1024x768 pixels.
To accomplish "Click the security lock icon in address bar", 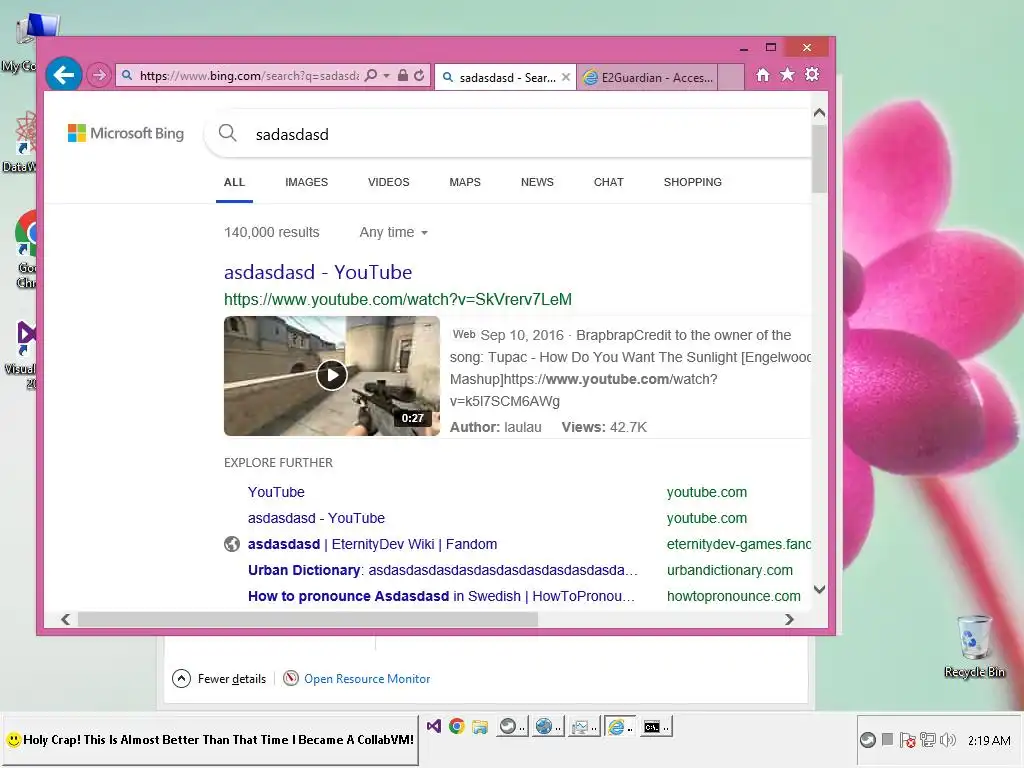I will (x=403, y=75).
